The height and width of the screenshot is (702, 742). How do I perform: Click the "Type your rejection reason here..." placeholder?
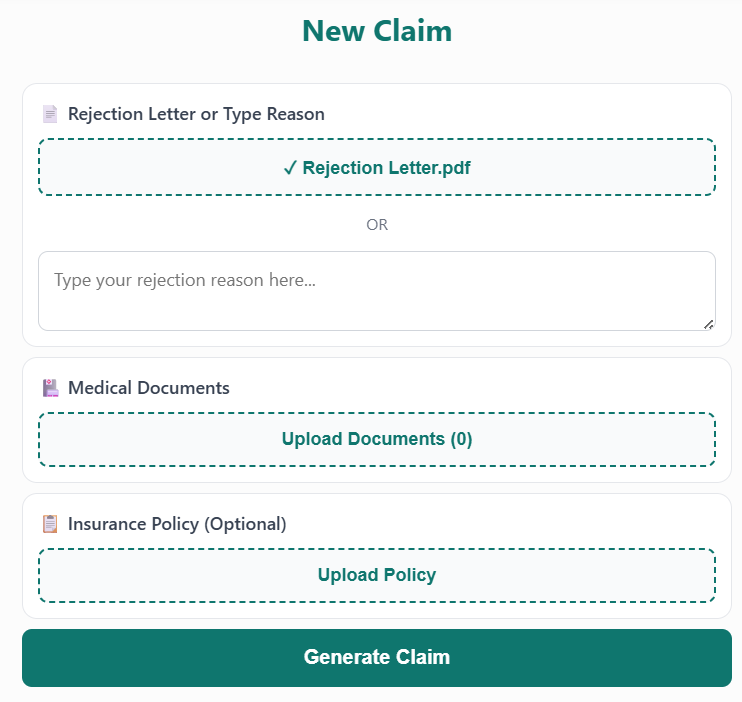click(185, 281)
